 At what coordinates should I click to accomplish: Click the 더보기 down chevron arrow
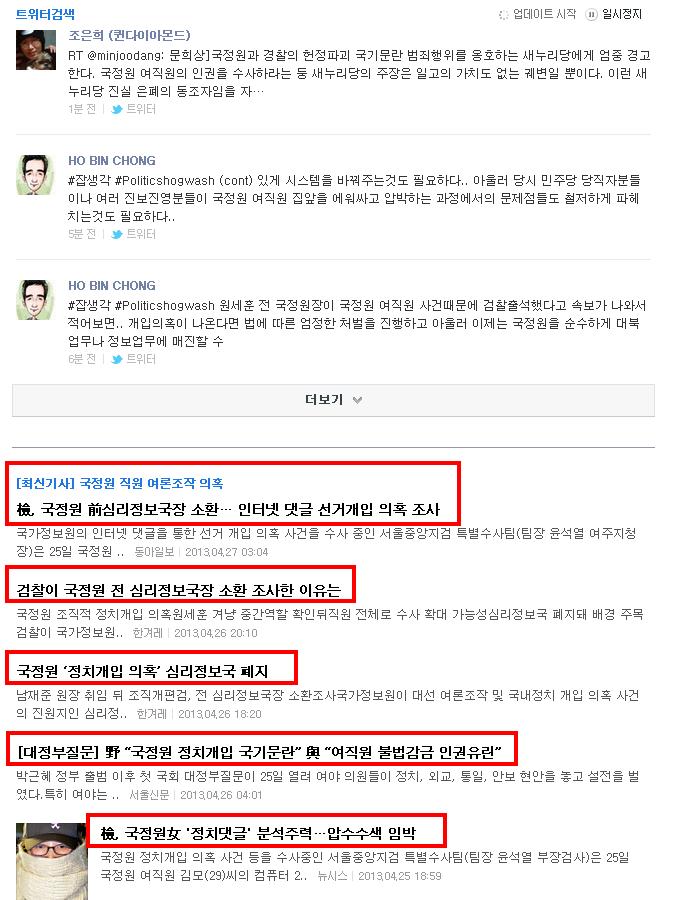357,400
